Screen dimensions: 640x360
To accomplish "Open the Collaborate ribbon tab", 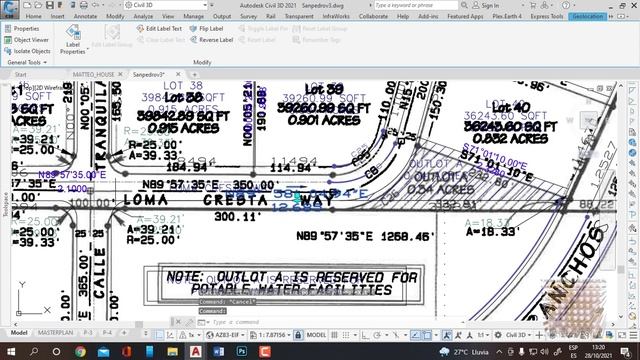I will tap(373, 16).
